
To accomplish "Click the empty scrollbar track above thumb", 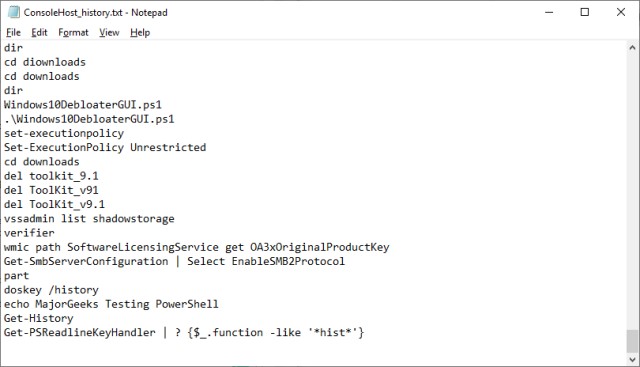I will tap(632, 191).
